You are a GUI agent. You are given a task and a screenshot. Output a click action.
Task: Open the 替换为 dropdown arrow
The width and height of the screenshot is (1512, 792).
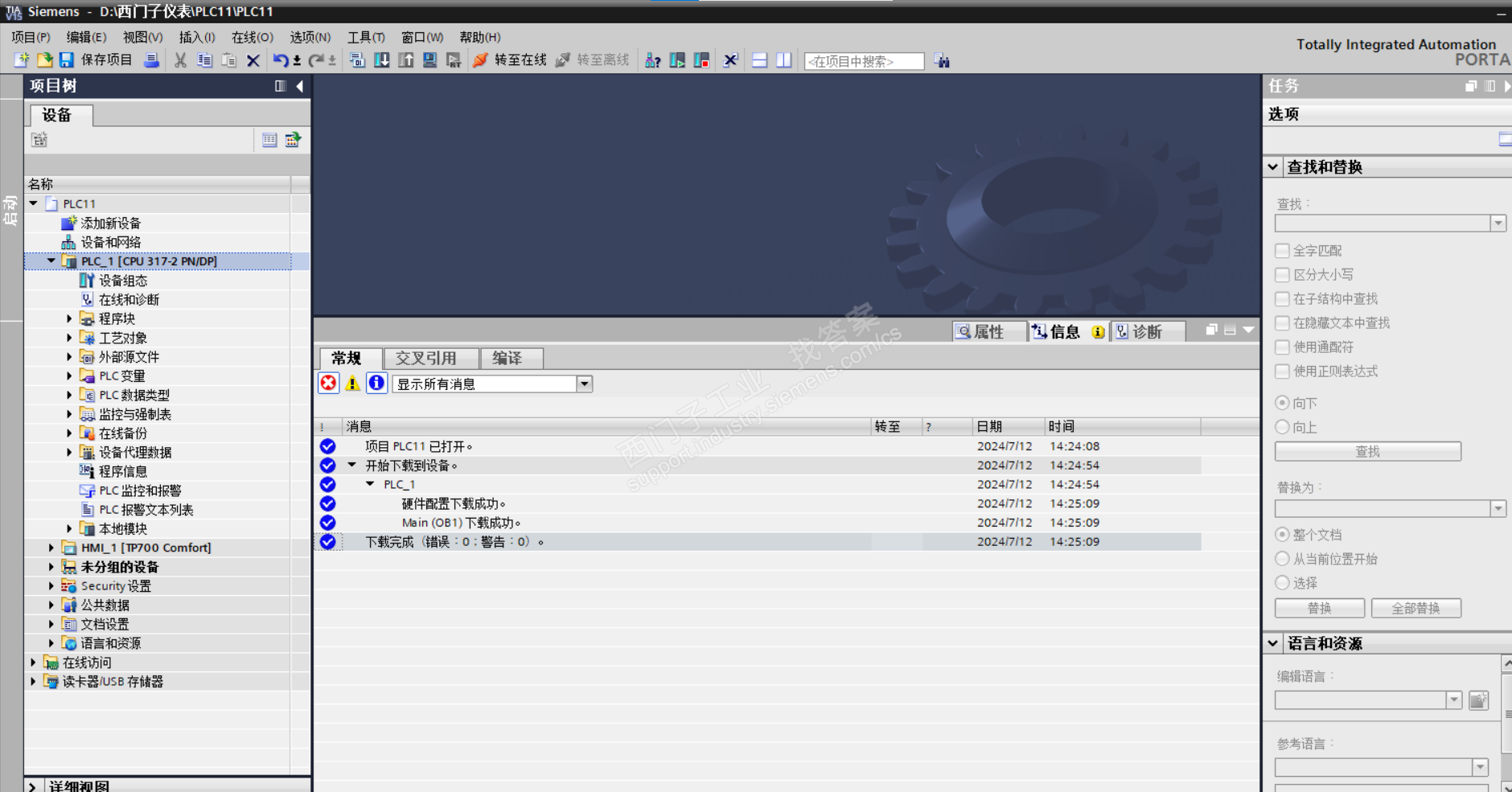coord(1498,509)
